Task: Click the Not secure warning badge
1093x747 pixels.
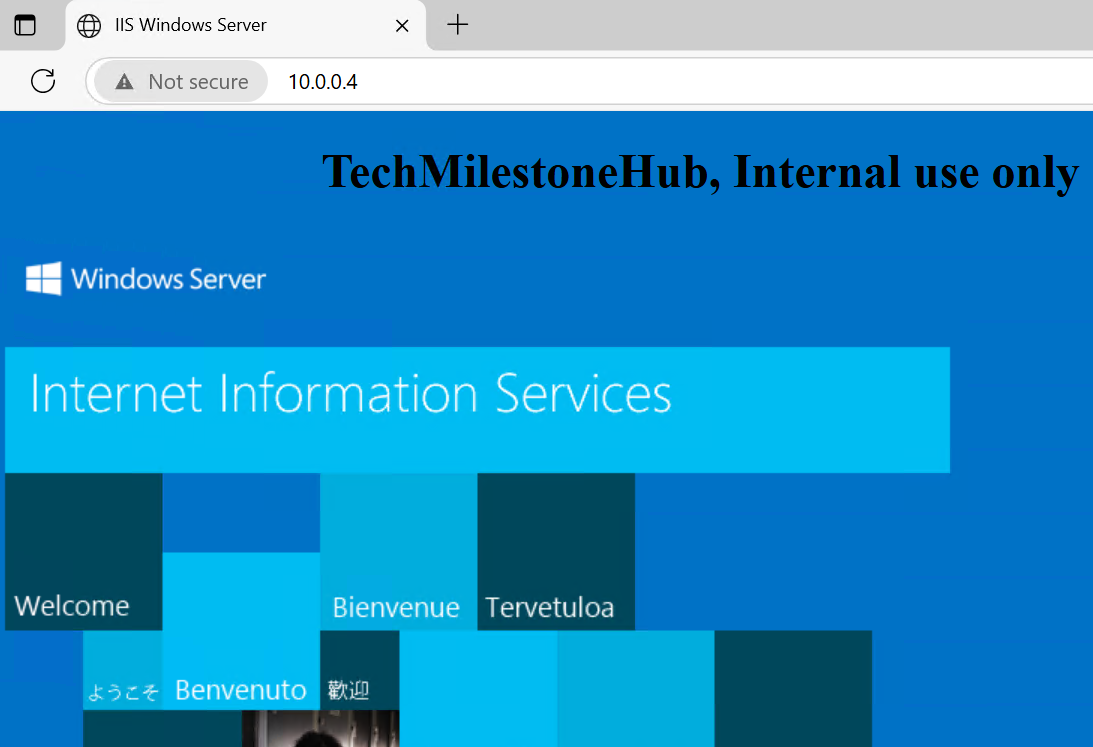Action: pos(181,82)
